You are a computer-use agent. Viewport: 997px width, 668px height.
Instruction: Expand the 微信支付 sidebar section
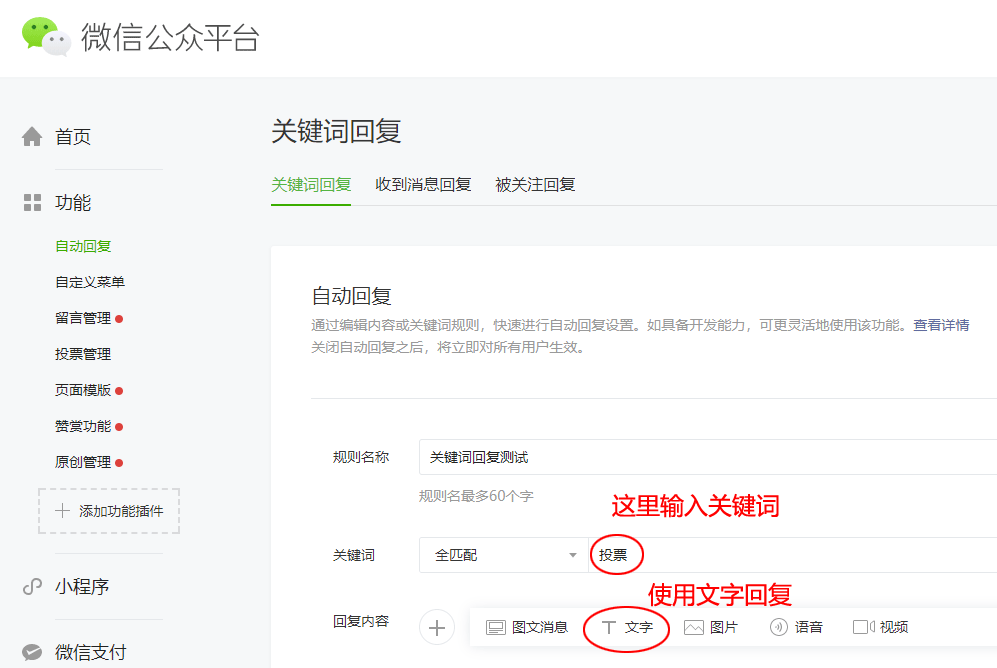pos(88,652)
